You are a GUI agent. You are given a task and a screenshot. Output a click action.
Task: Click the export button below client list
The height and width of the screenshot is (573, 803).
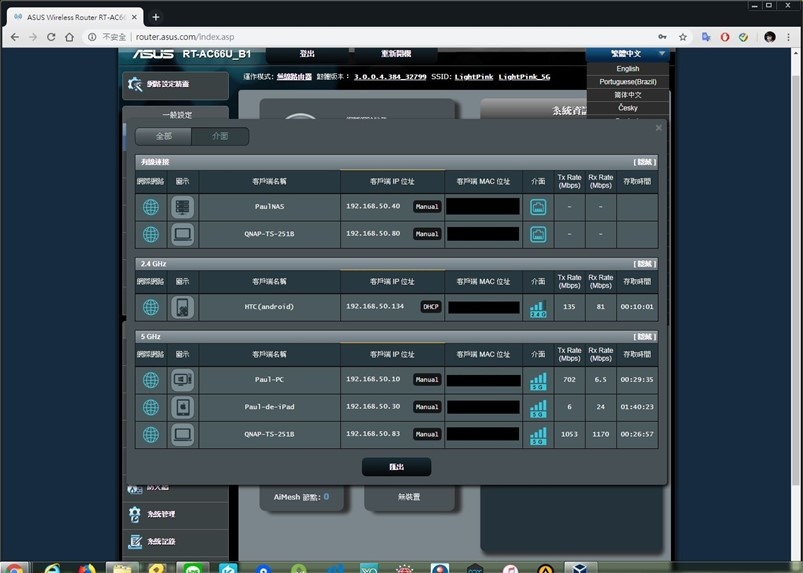[396, 467]
